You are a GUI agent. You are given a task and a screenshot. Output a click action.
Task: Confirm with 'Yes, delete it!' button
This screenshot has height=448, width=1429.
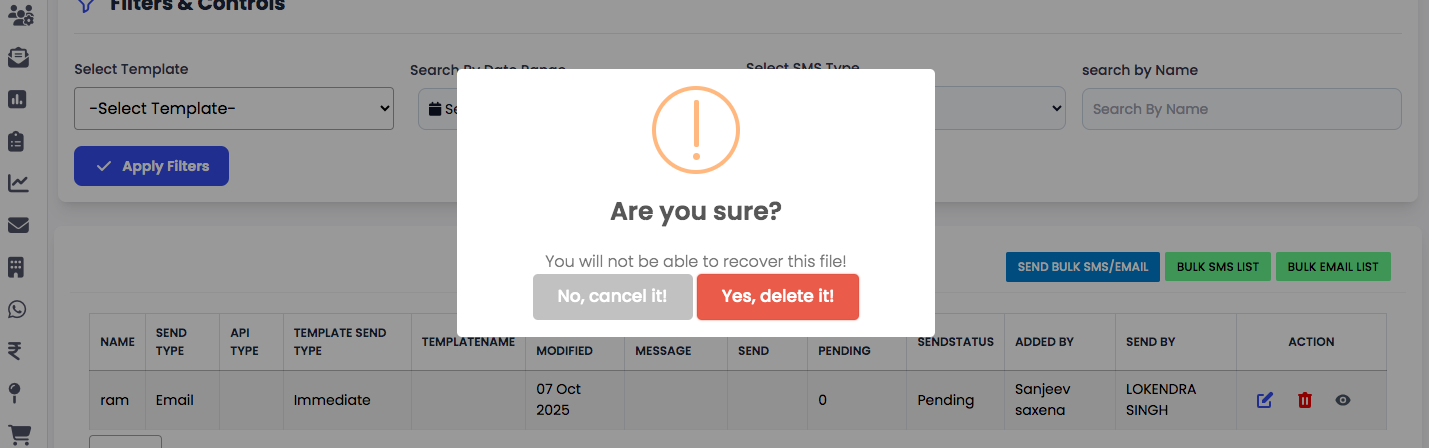(777, 297)
